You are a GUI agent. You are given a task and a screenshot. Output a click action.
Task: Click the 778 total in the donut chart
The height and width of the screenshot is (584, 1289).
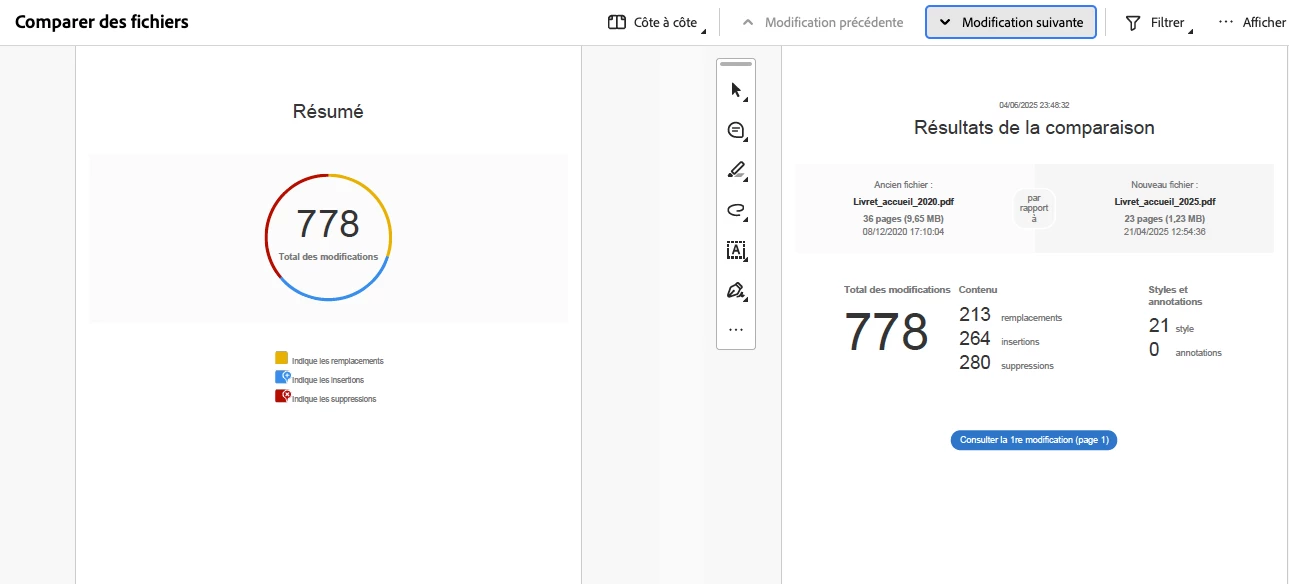click(x=328, y=224)
